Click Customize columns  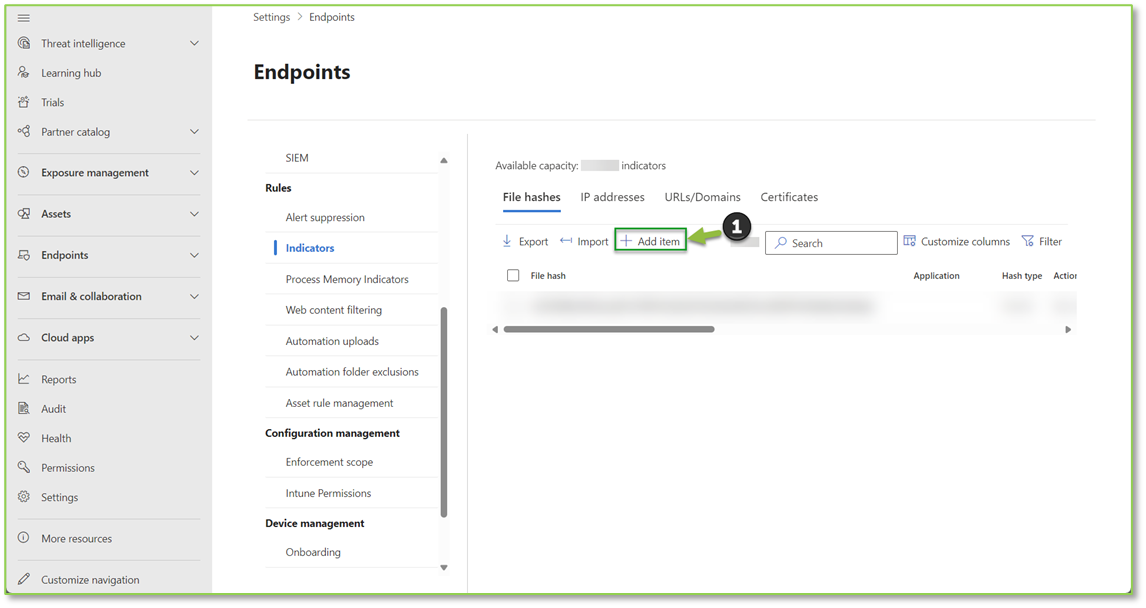coord(956,241)
